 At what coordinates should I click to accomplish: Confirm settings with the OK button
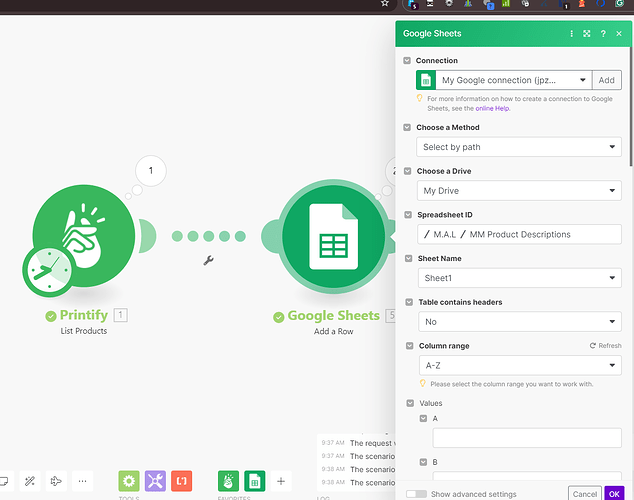tap(614, 494)
